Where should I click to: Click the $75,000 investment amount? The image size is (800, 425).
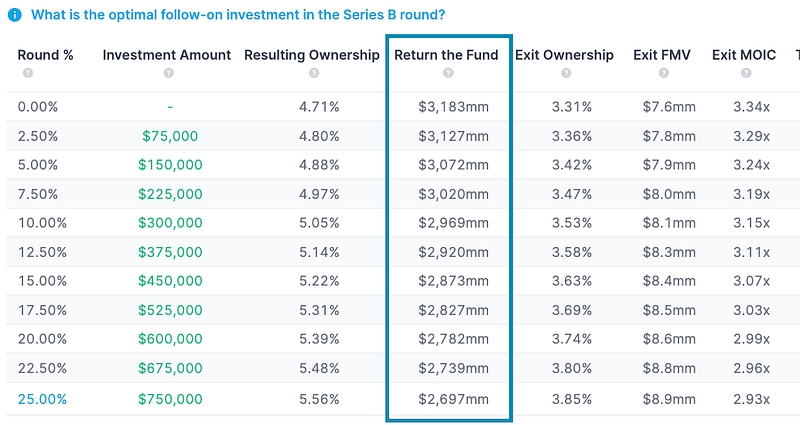(x=170, y=136)
